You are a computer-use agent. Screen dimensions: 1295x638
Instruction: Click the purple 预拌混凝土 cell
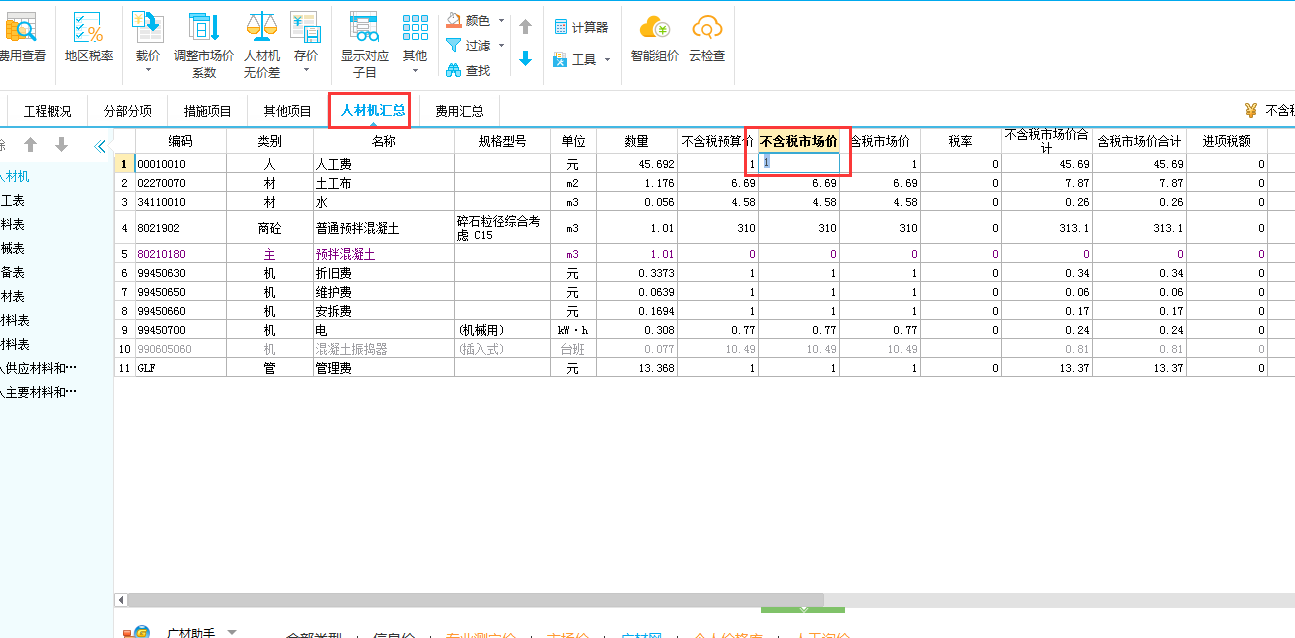384,255
